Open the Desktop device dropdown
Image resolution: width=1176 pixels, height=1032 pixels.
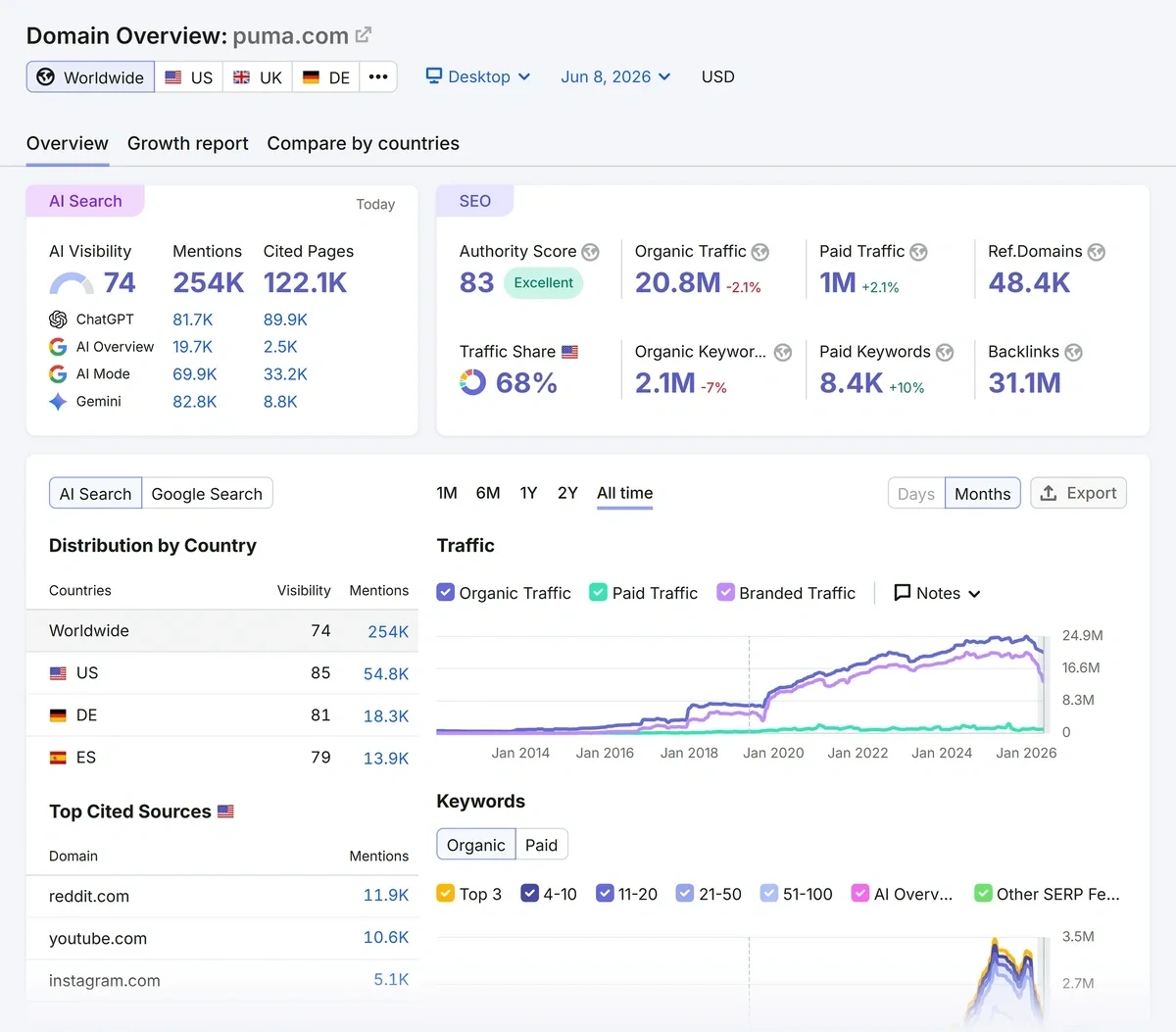pyautogui.click(x=478, y=76)
